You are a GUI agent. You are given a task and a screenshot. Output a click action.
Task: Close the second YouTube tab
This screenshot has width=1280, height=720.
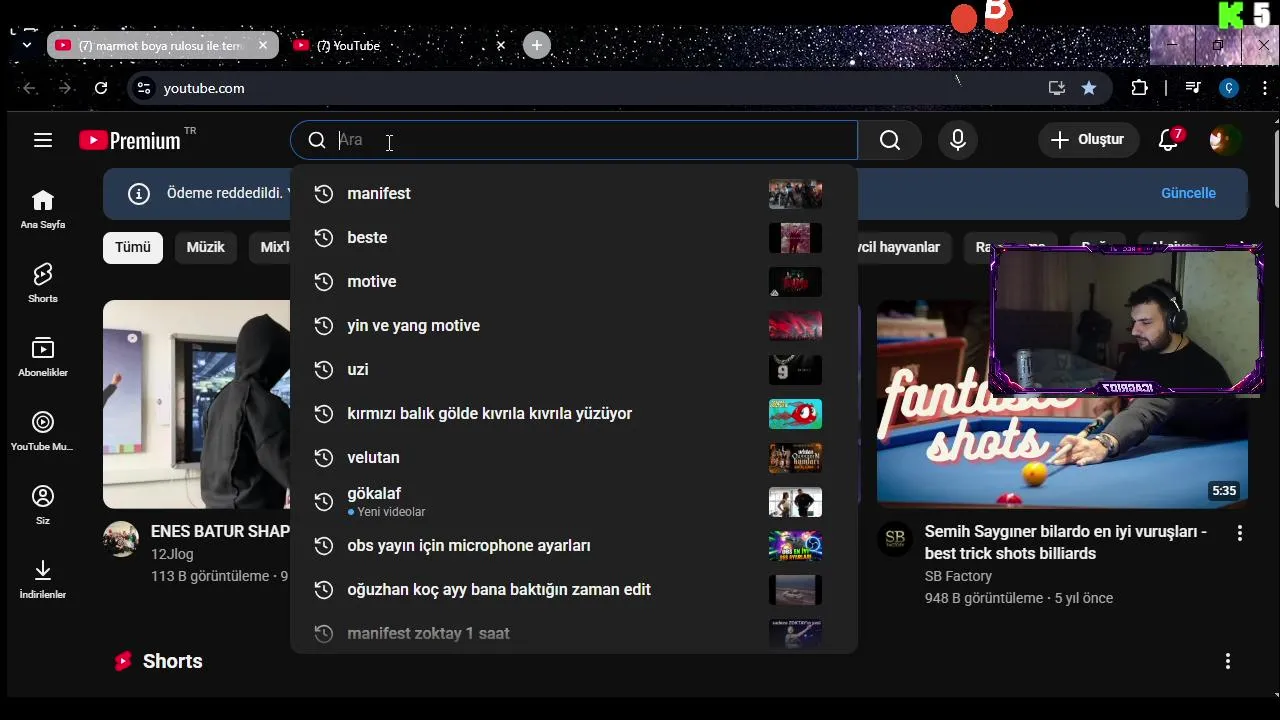click(501, 45)
